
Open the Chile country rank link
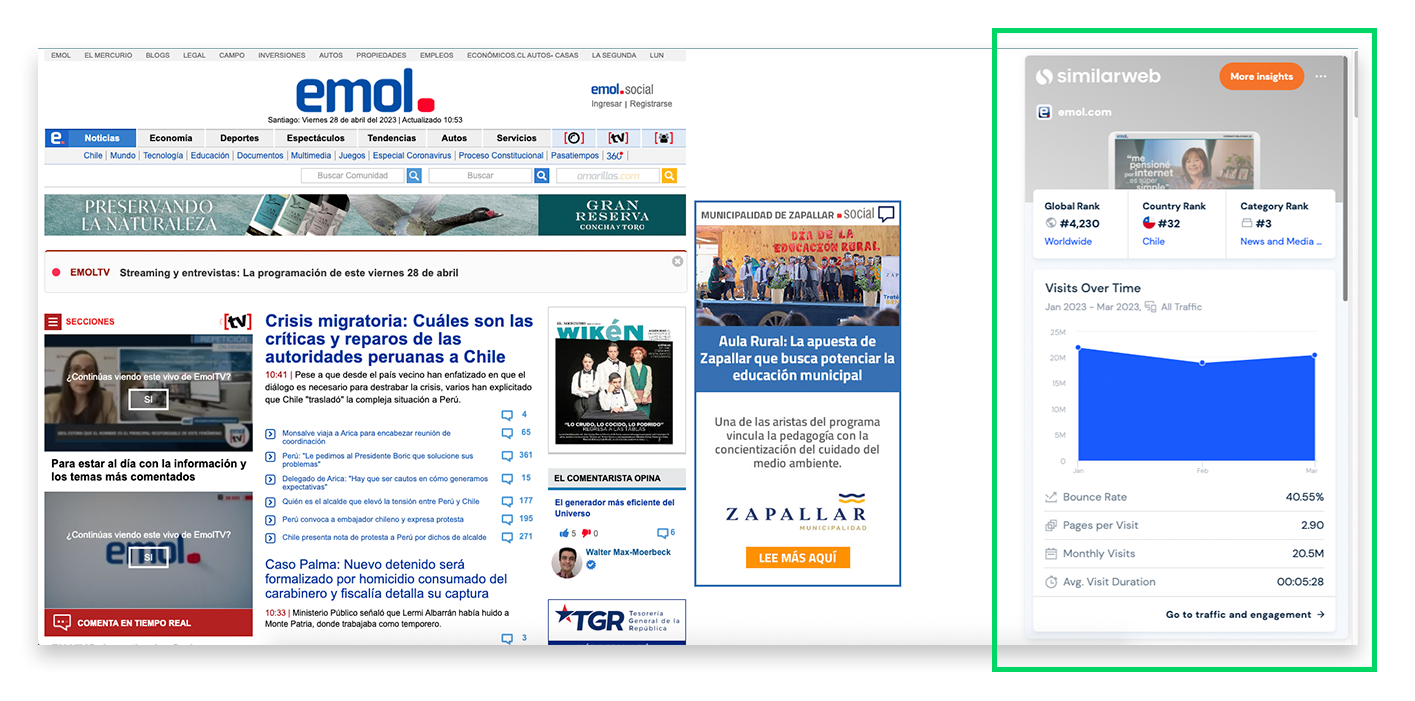1154,241
